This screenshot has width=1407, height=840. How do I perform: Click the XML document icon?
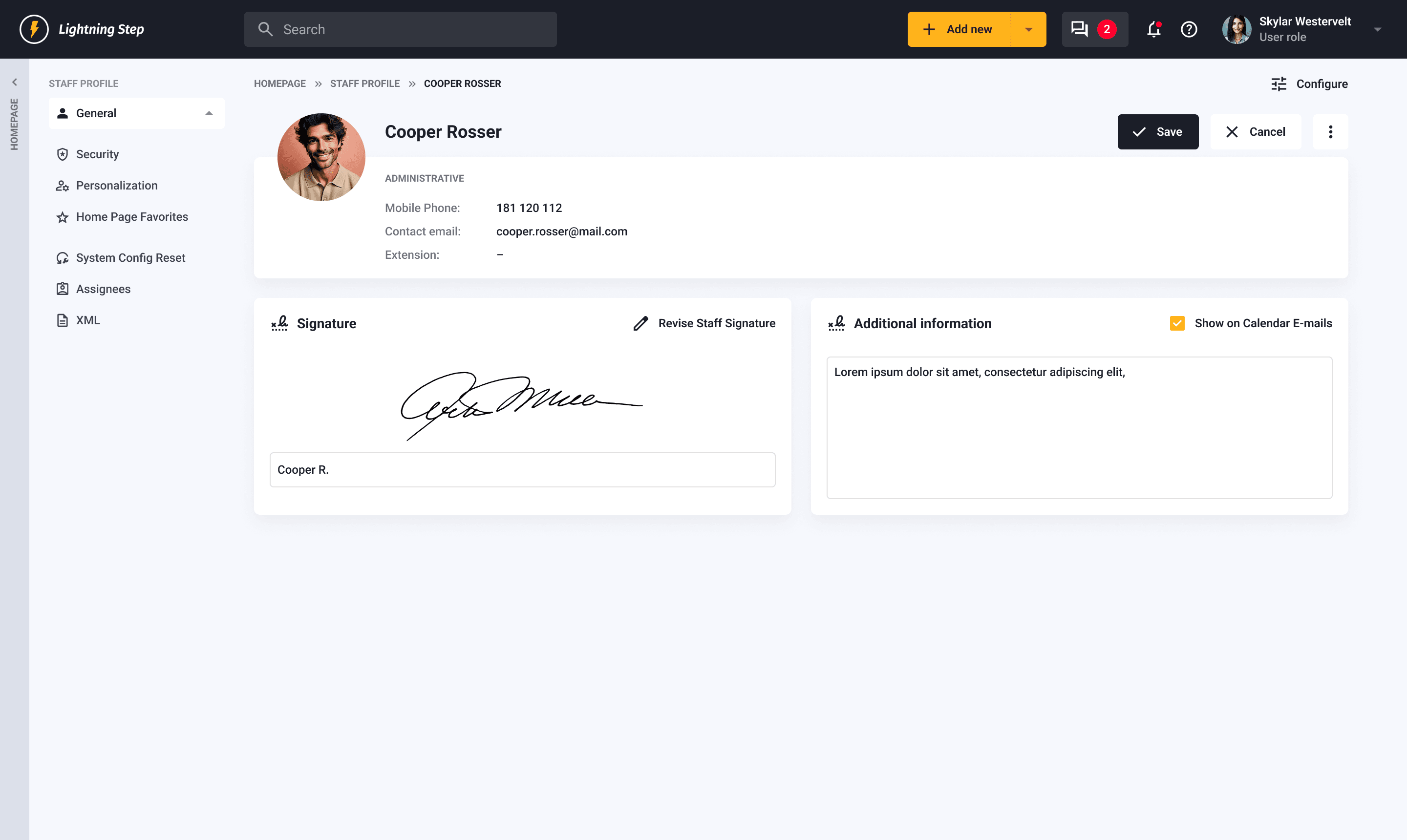[x=62, y=320]
